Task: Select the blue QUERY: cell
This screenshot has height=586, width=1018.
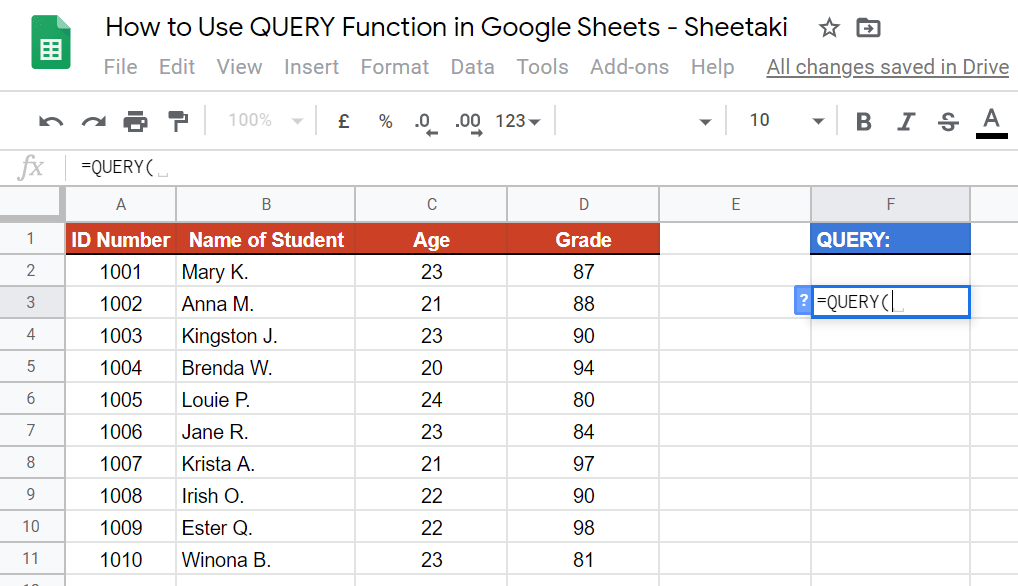Action: pos(890,239)
